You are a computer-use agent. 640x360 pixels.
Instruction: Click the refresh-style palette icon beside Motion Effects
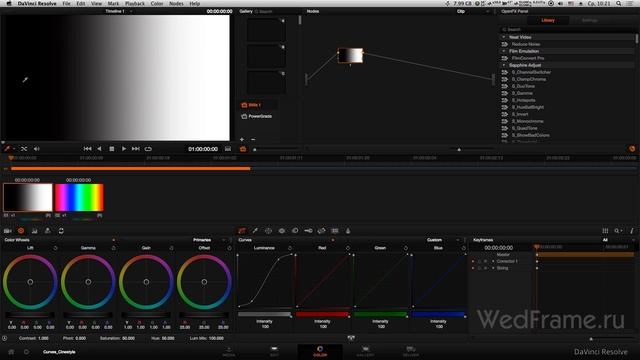tap(61, 231)
